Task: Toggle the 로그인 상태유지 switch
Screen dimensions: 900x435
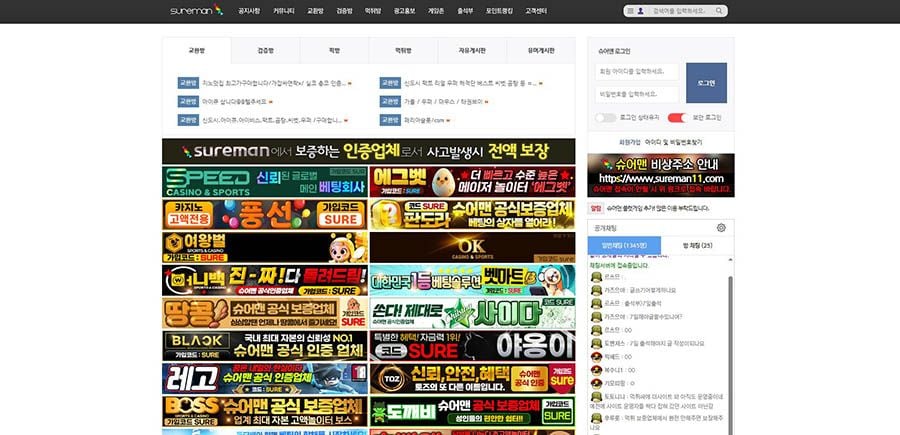Action: pyautogui.click(x=605, y=118)
